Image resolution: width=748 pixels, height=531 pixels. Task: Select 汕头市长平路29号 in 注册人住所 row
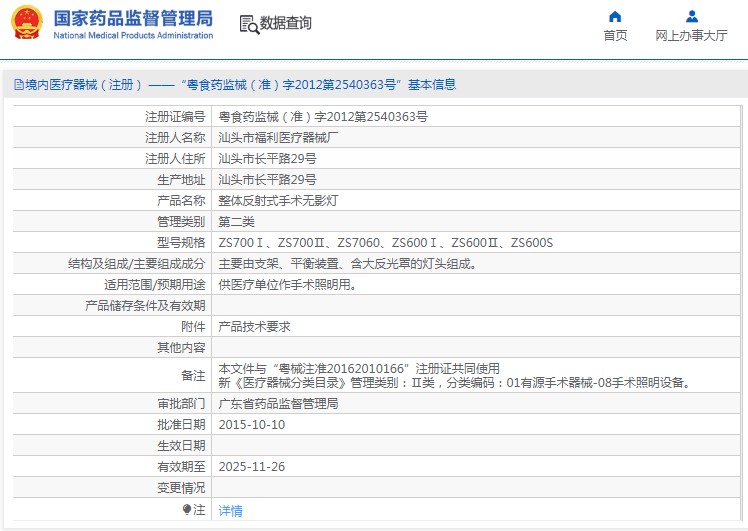click(267, 159)
